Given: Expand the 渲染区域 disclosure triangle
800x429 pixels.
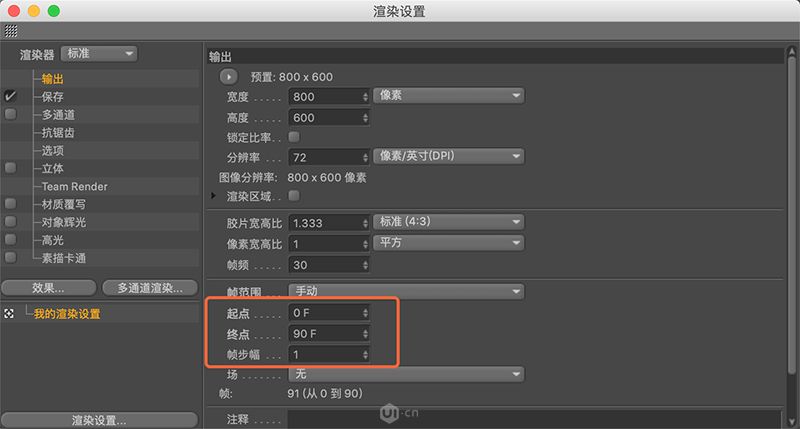Looking at the screenshot, I should pyautogui.click(x=214, y=196).
